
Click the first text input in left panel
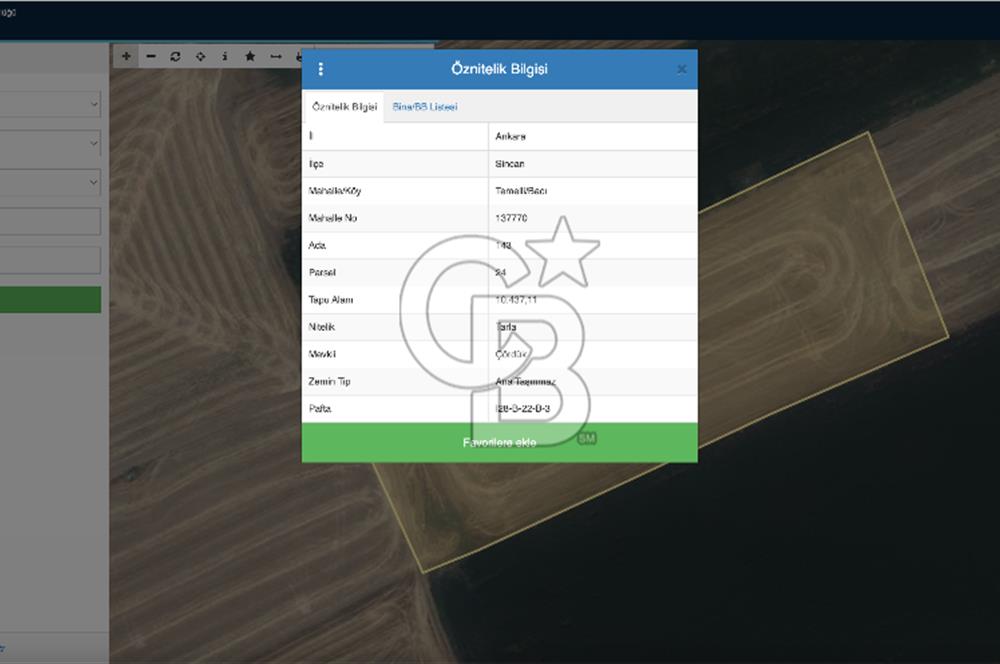[50, 221]
